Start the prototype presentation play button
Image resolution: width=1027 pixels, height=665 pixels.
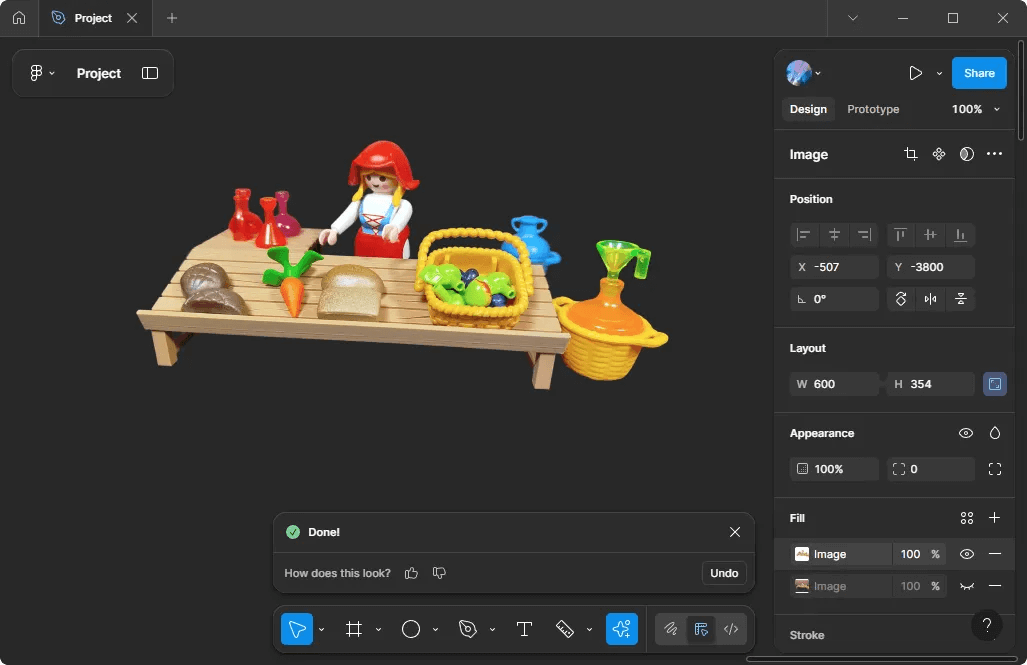pyautogui.click(x=916, y=73)
